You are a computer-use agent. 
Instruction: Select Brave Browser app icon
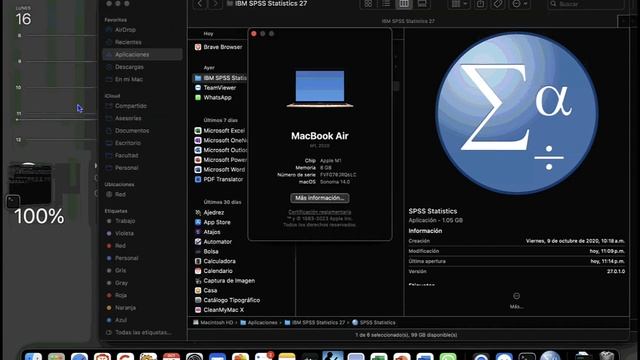[x=198, y=47]
